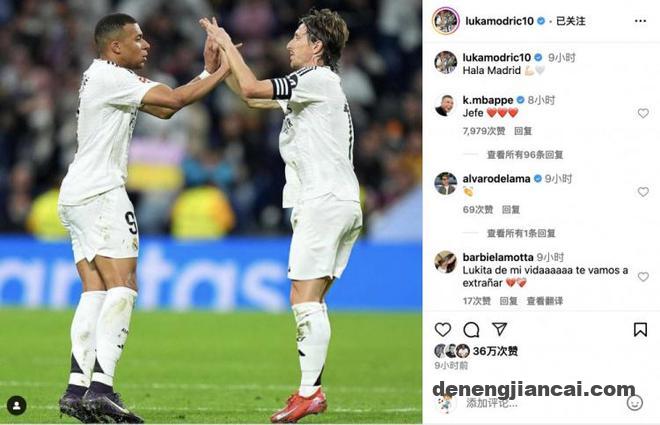The width and height of the screenshot is (660, 425).
Task: Show tagged people icon on photo
Action: pos(17,406)
